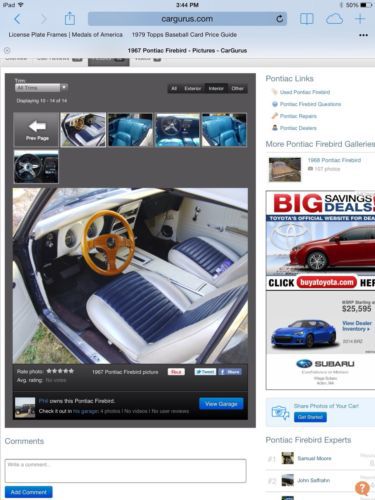This screenshot has height=500, width=375.
Task: Tap the Safari back arrow
Action: click(x=17, y=19)
